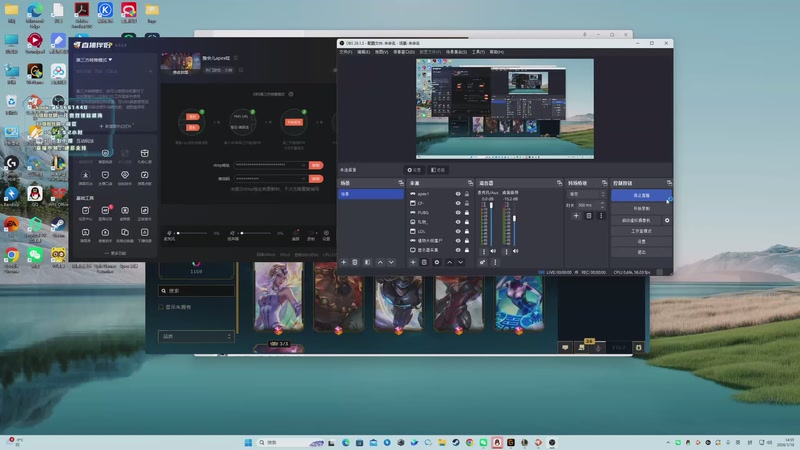Mute the 桌面音频 speaker icon
800x450 pixels.
[515, 251]
